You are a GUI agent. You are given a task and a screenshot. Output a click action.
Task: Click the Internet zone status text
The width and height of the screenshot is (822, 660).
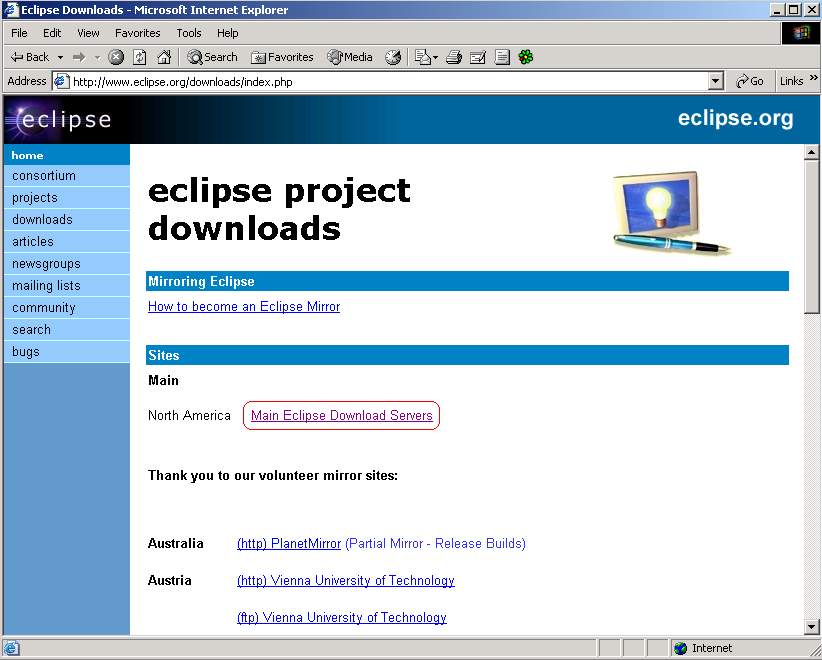tap(712, 648)
